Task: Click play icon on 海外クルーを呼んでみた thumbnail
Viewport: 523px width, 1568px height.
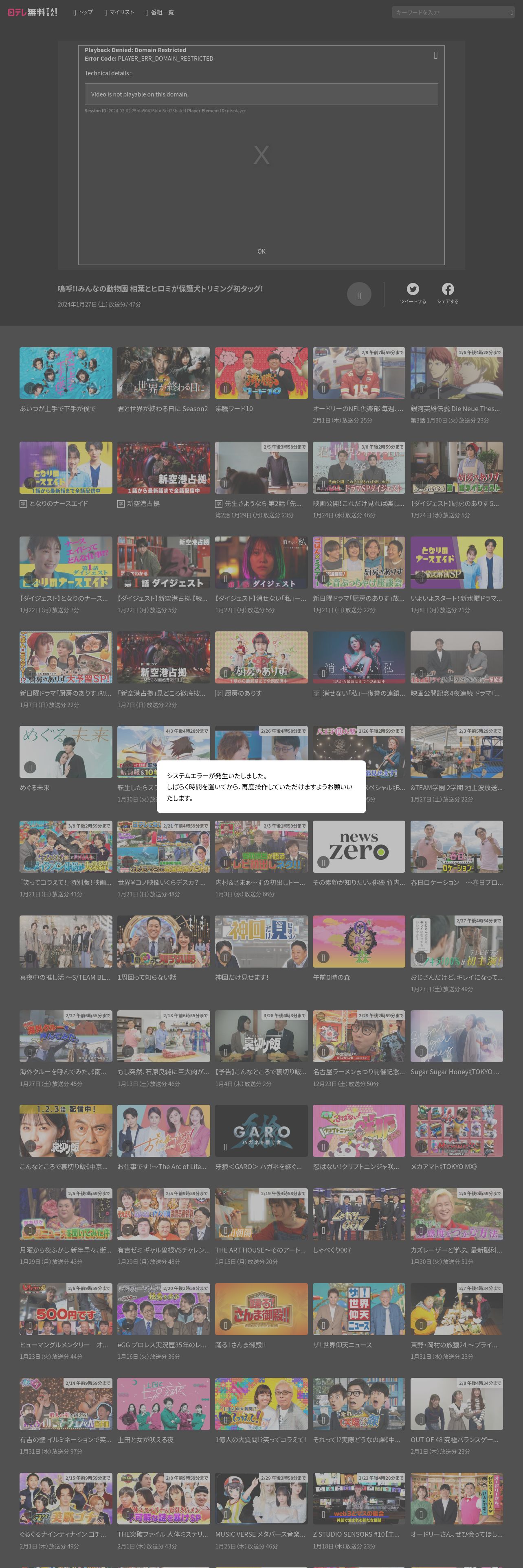Action: point(30,1052)
